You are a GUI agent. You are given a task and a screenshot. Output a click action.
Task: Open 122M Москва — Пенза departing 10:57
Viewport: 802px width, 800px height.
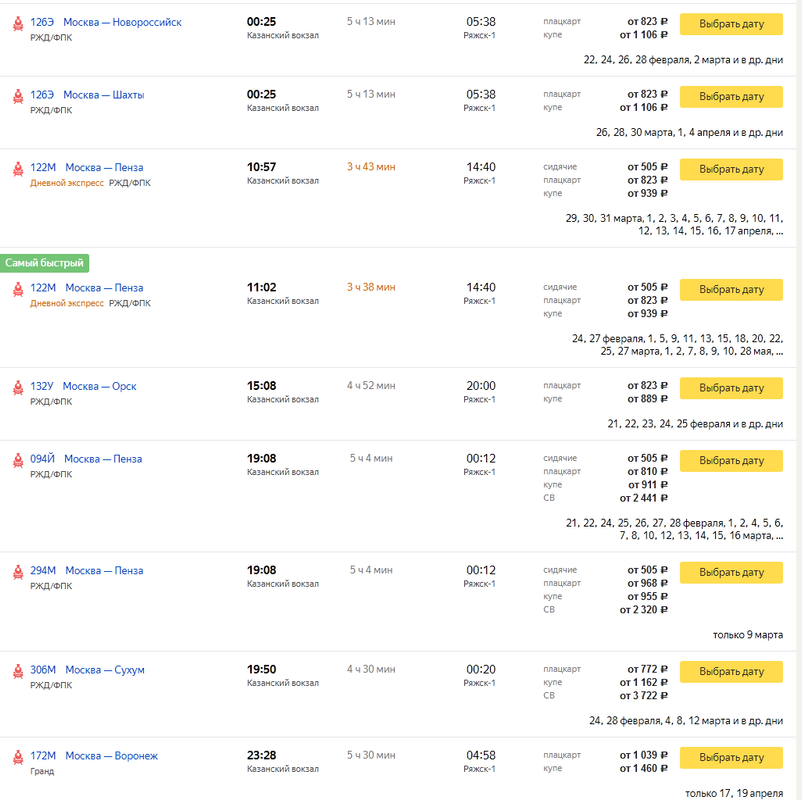click(x=86, y=167)
